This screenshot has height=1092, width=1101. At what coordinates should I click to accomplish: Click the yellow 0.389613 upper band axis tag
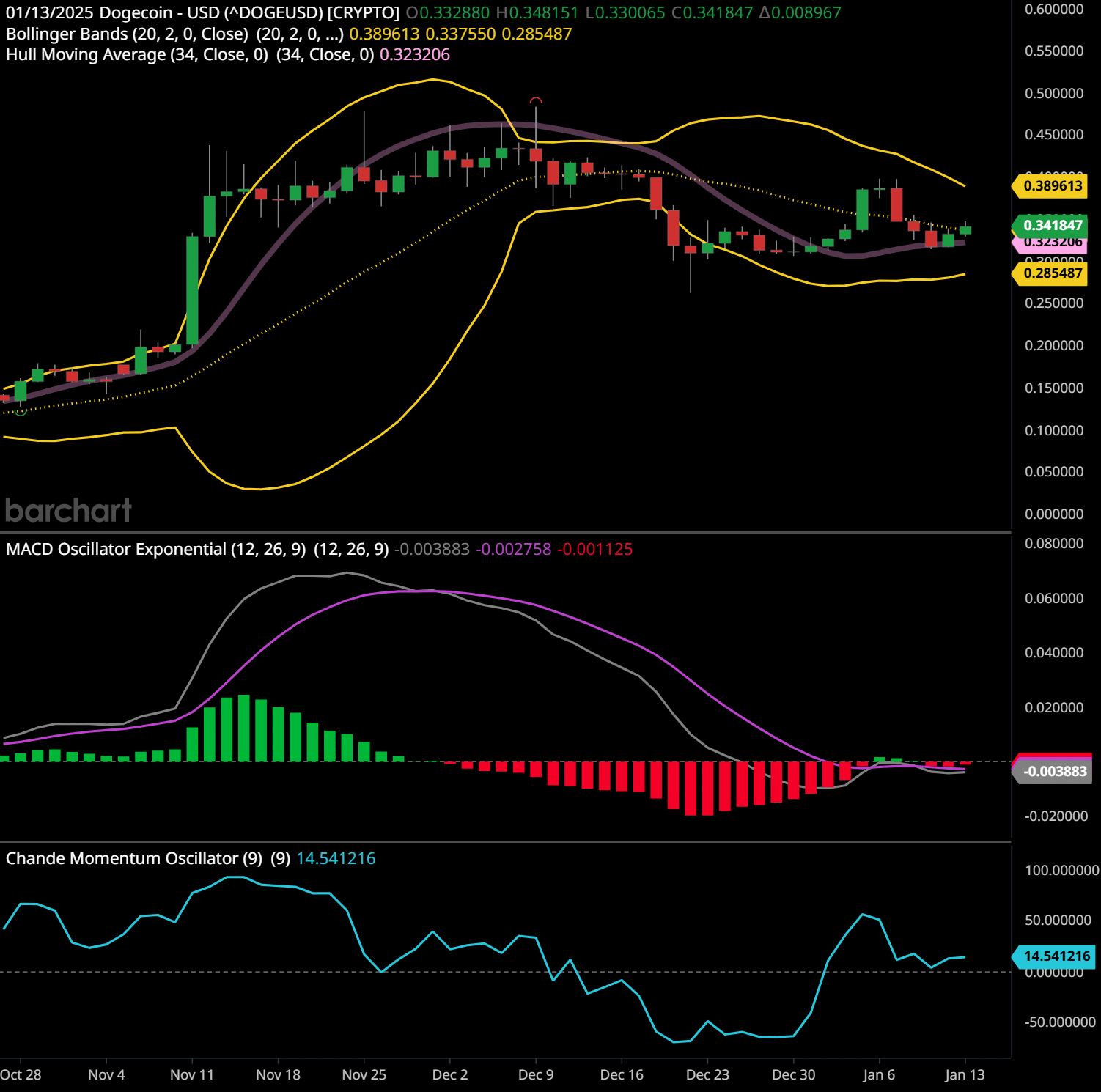[x=1050, y=186]
